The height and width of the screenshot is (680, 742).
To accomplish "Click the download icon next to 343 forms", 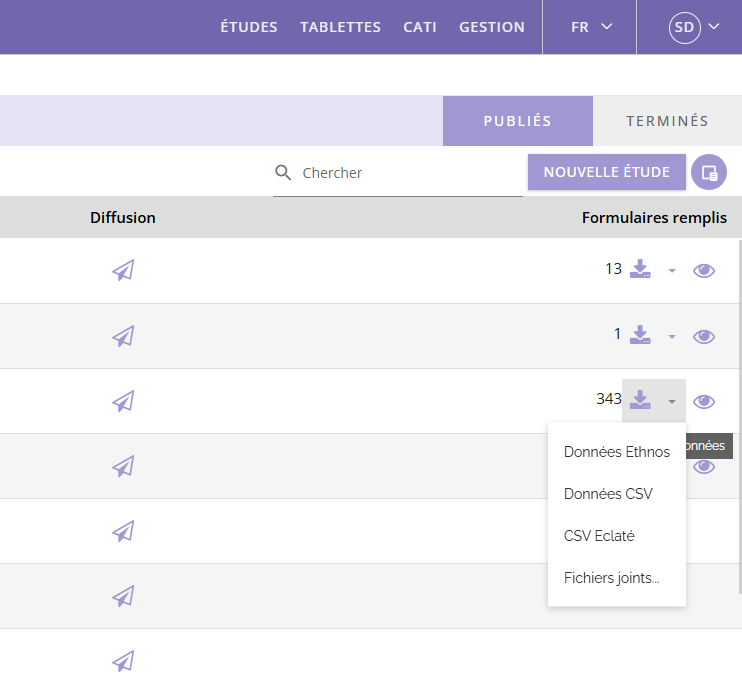I will (640, 400).
